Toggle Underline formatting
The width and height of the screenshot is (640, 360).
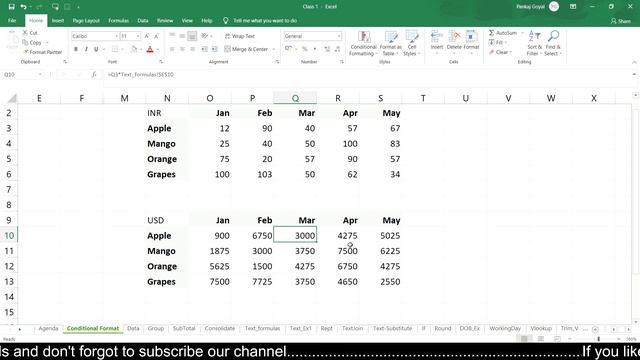tap(96, 49)
